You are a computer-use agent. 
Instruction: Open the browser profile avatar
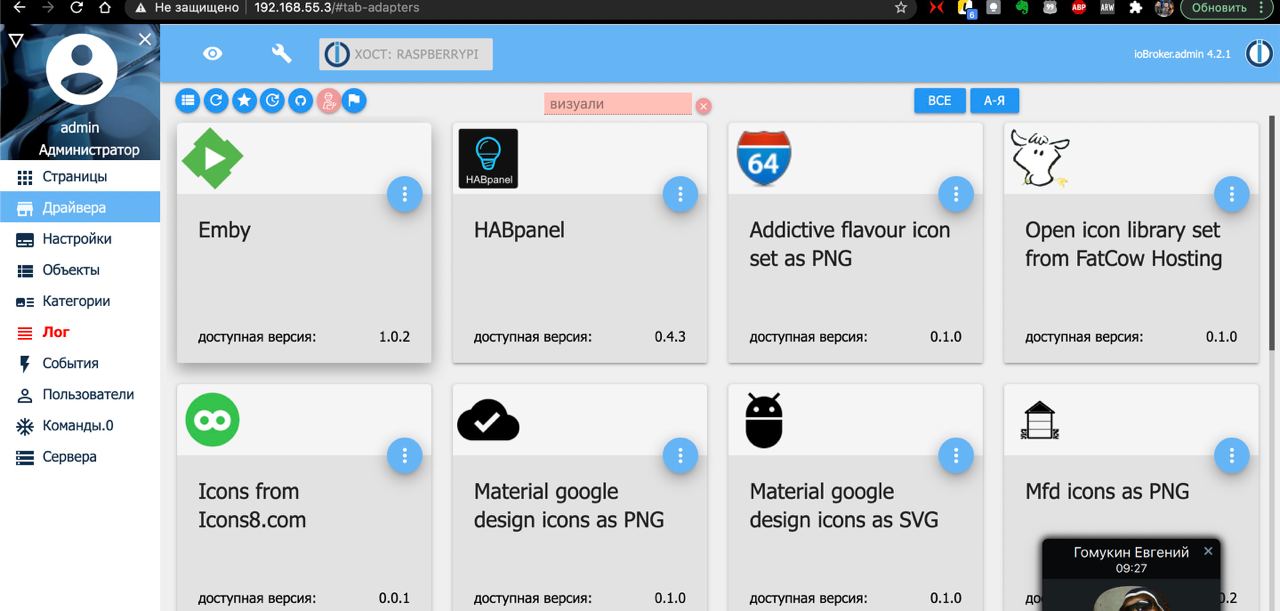(1164, 7)
